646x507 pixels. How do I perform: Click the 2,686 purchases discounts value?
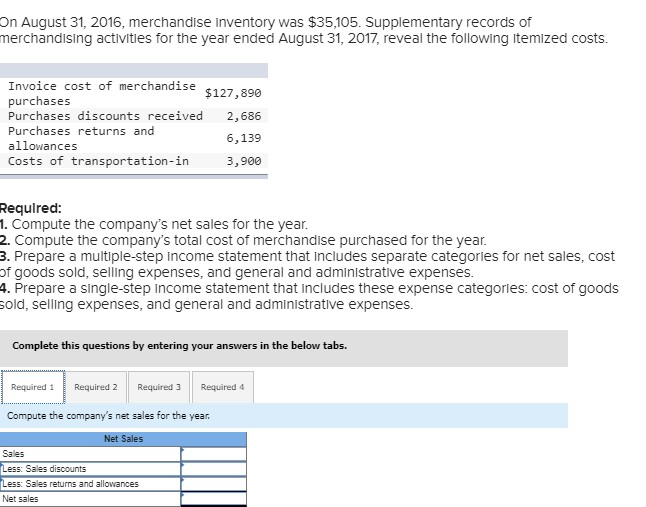click(x=244, y=116)
